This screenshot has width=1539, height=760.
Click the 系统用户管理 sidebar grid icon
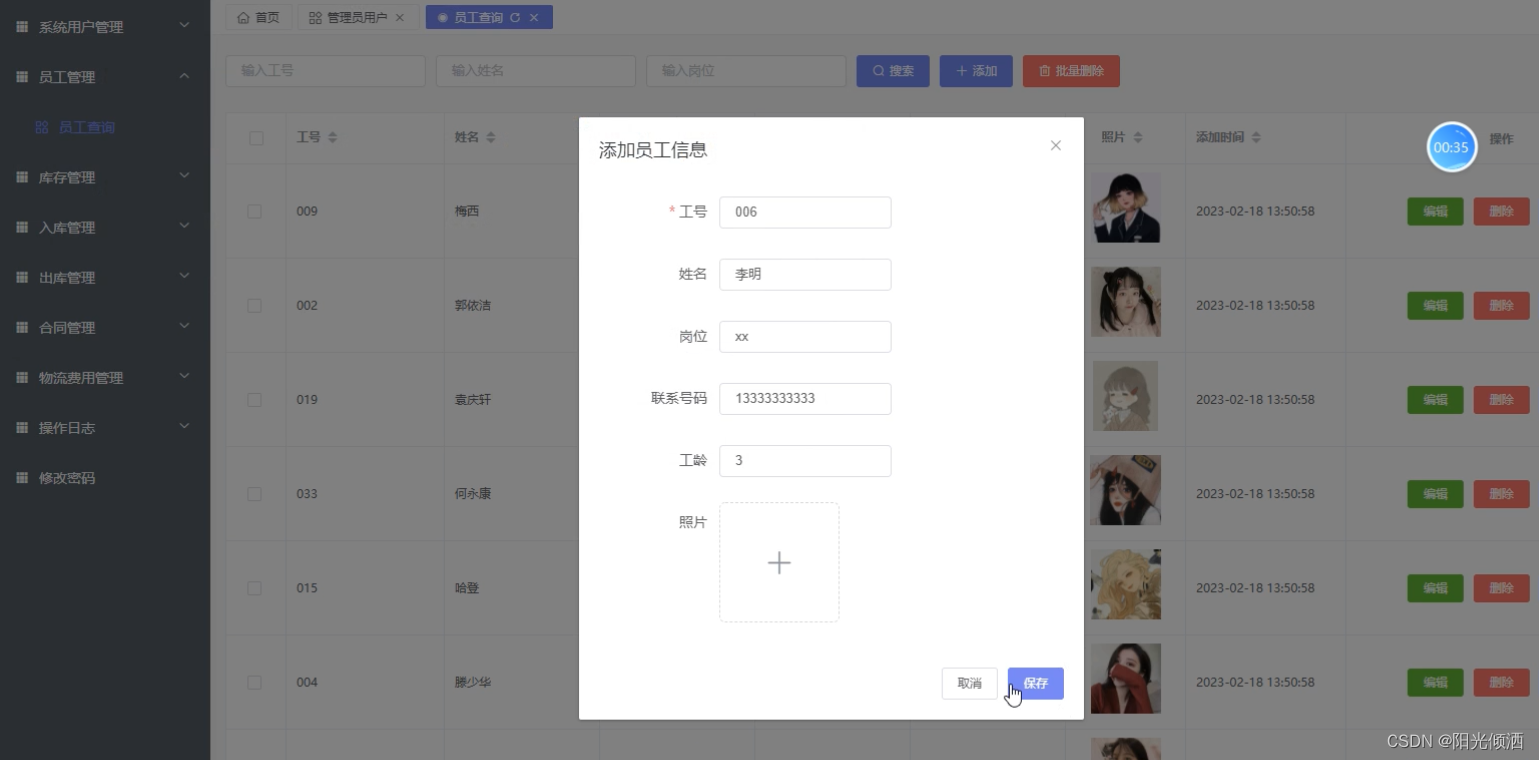tap(22, 27)
